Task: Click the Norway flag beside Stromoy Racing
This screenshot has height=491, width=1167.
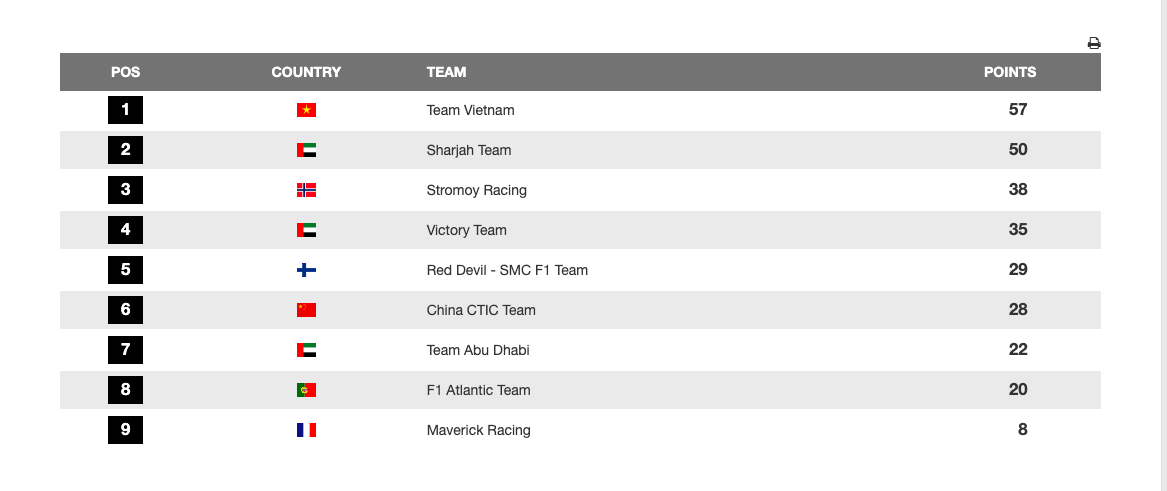Action: (x=306, y=190)
